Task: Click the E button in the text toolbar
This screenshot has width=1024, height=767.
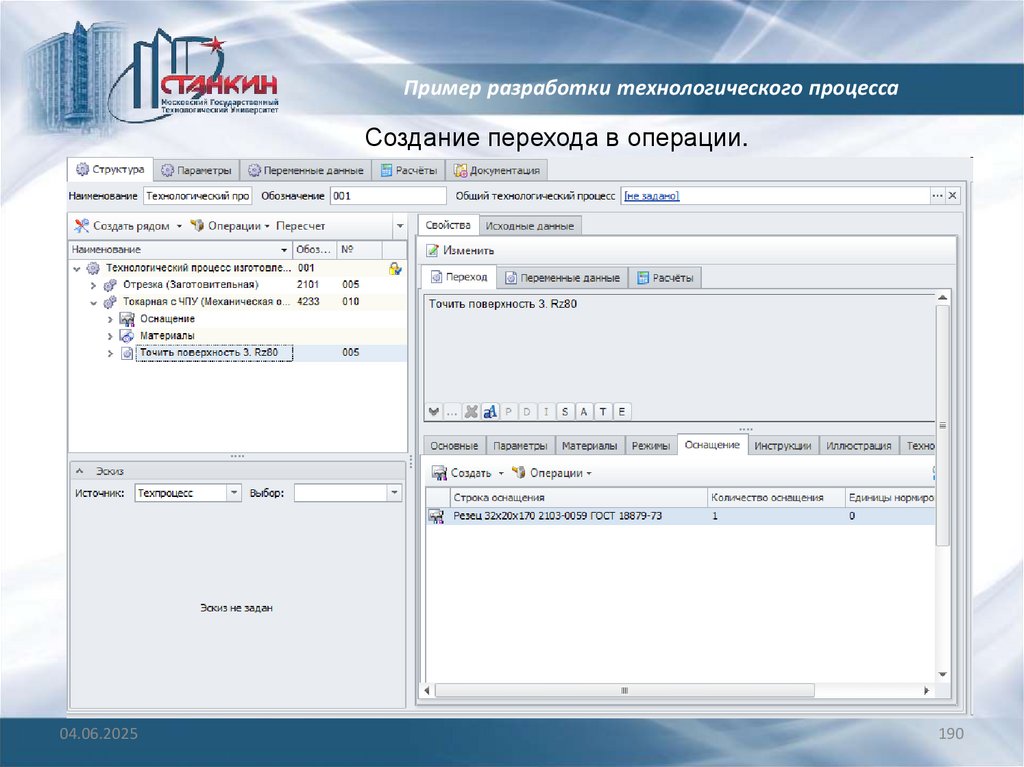Action: (x=622, y=412)
